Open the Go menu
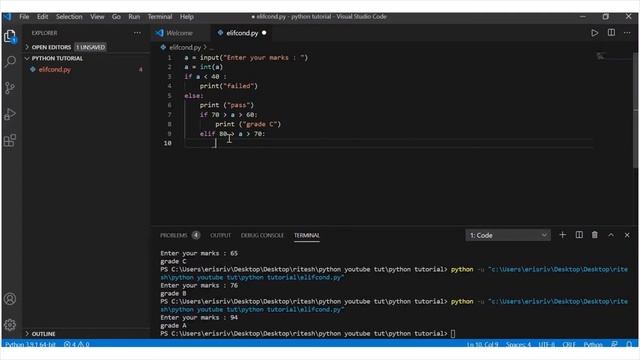Image resolution: width=640 pixels, height=360 pixels. [116, 17]
